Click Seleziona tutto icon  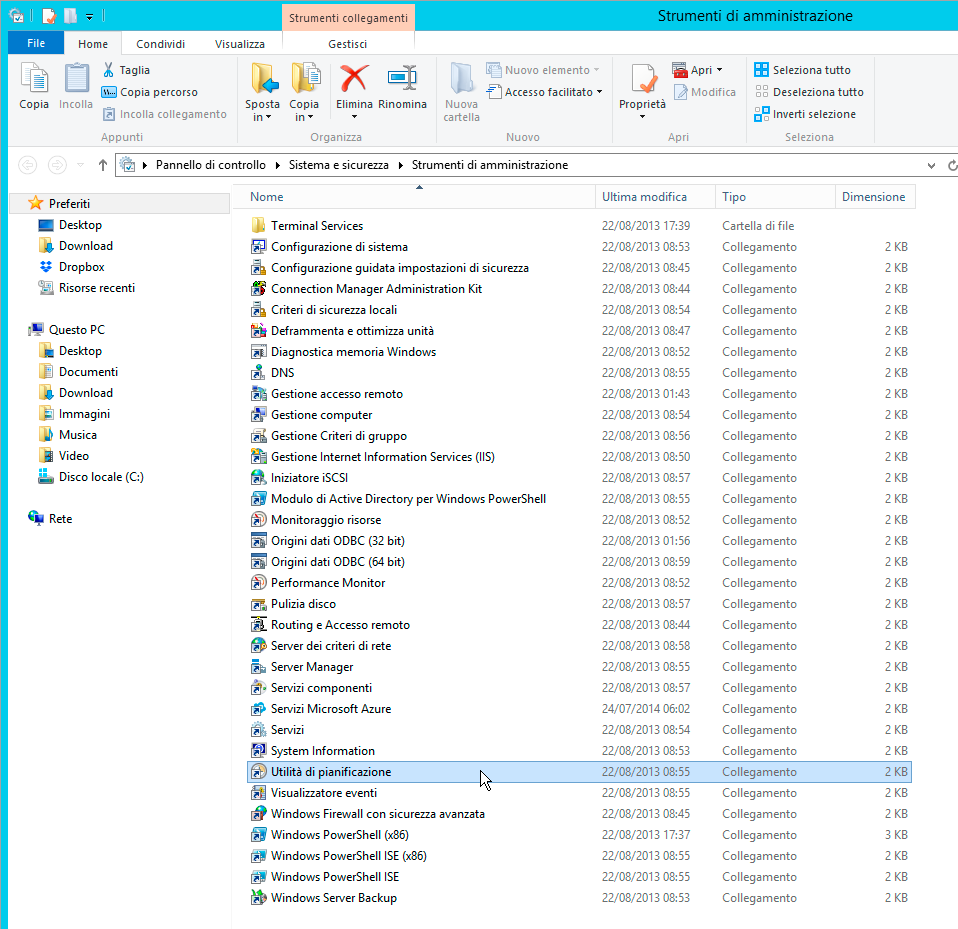tap(761, 70)
